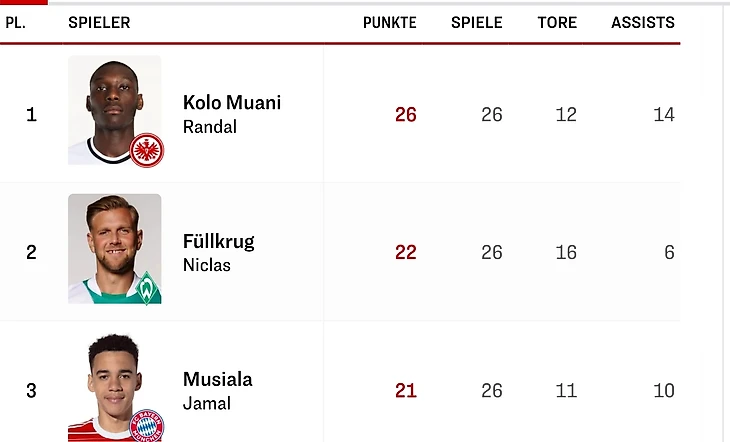Screen dimensions: 730x442
Task: Click the Pl. column header
Action: pyautogui.click(x=15, y=22)
